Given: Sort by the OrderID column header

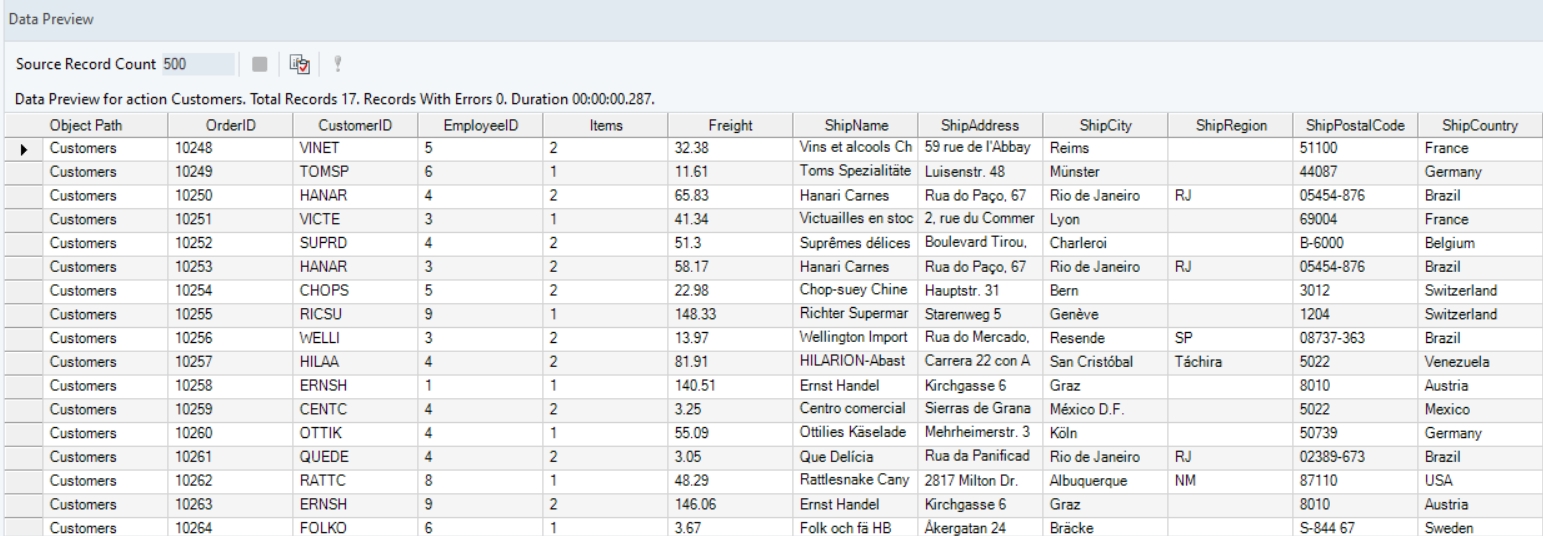Looking at the screenshot, I should pos(230,126).
